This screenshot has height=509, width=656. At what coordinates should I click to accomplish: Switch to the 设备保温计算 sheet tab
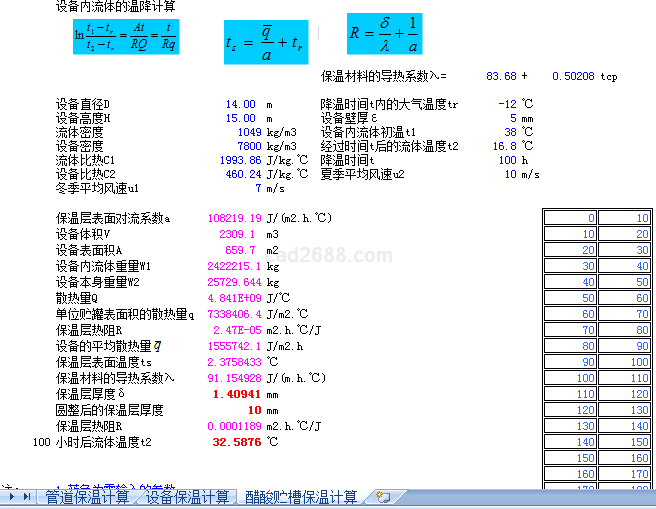(x=188, y=497)
